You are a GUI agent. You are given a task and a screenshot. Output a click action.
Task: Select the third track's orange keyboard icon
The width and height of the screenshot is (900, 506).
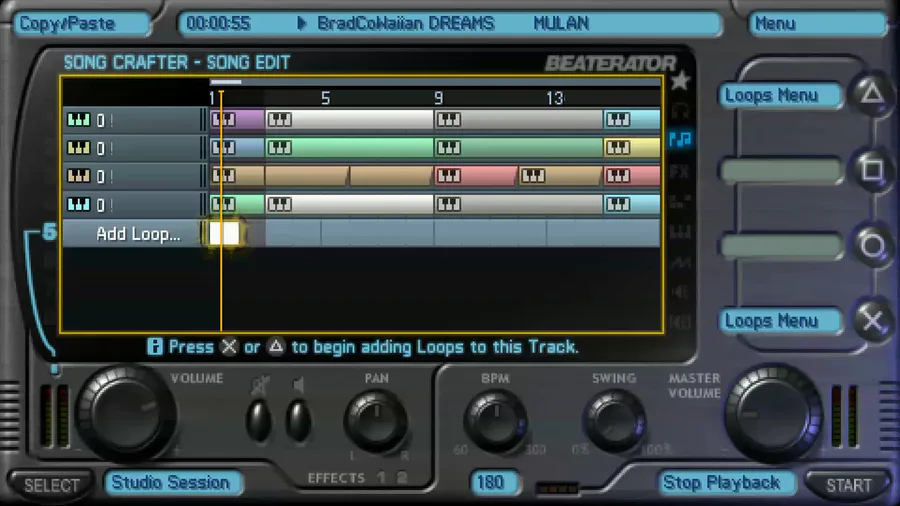(x=79, y=176)
